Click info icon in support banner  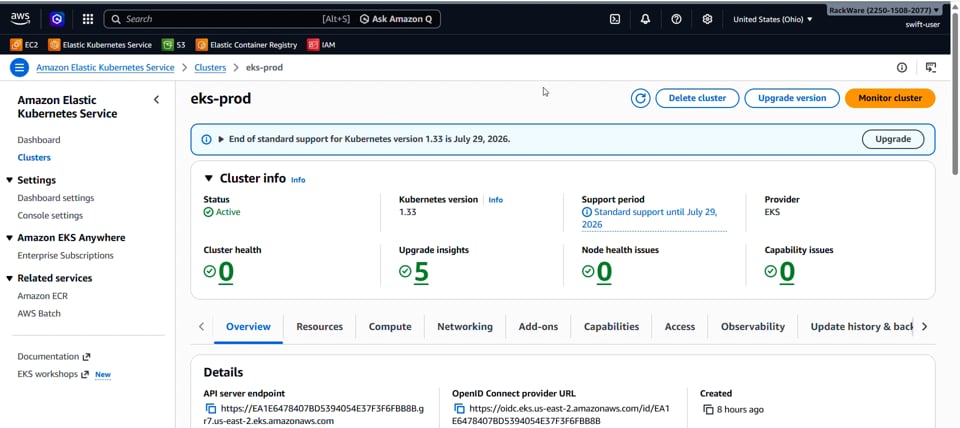(206, 139)
